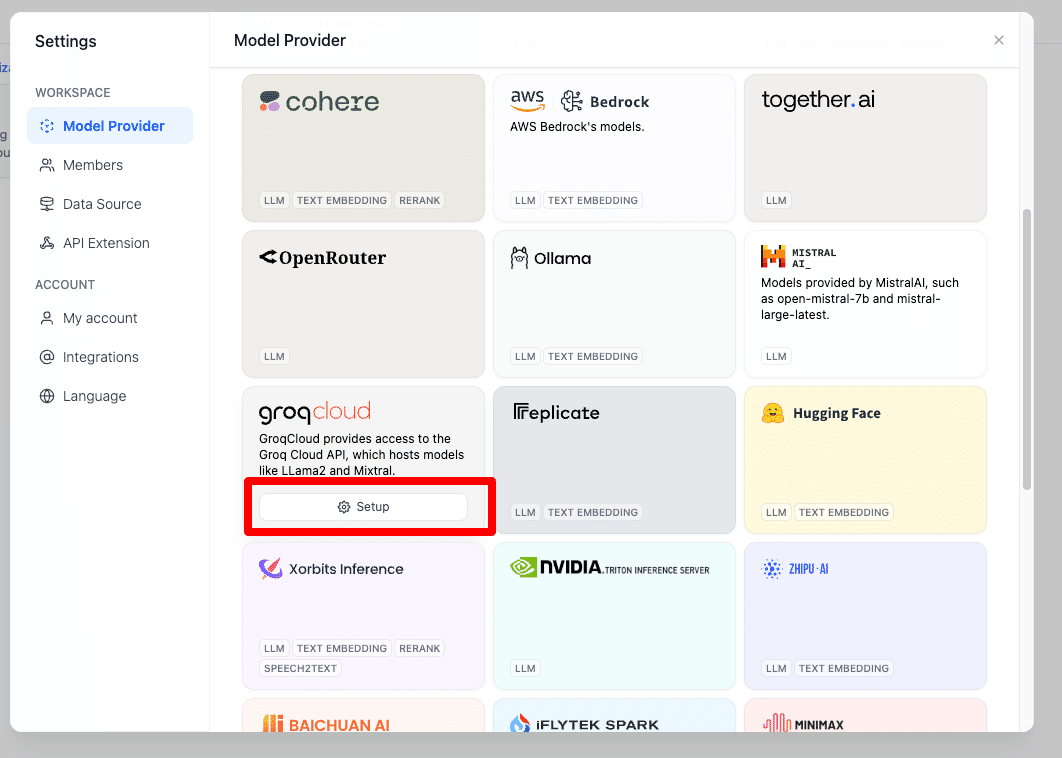This screenshot has width=1062, height=758.
Task: Click the Setup button for GroqCloud
Action: (364, 507)
